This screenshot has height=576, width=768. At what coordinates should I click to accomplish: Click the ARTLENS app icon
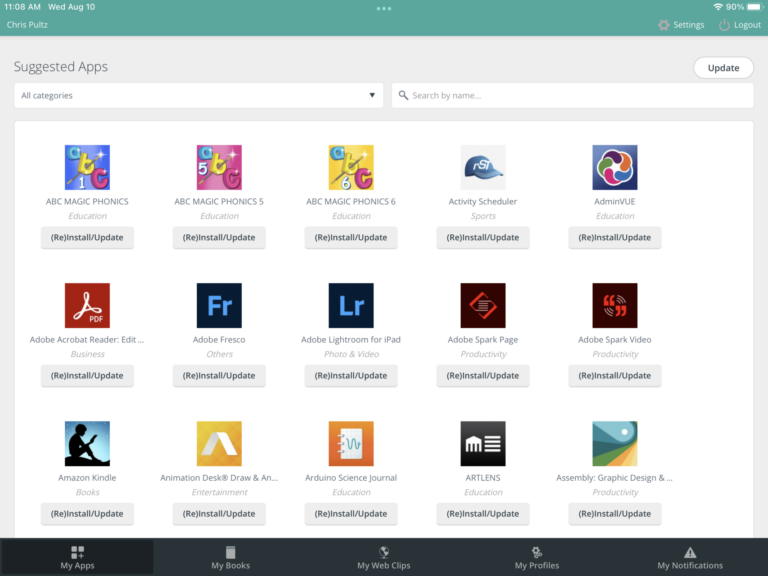pyautogui.click(x=483, y=443)
